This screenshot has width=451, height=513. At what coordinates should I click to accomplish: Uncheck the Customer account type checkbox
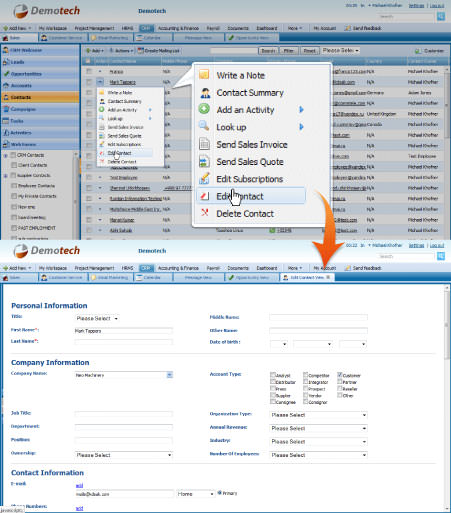[340, 375]
